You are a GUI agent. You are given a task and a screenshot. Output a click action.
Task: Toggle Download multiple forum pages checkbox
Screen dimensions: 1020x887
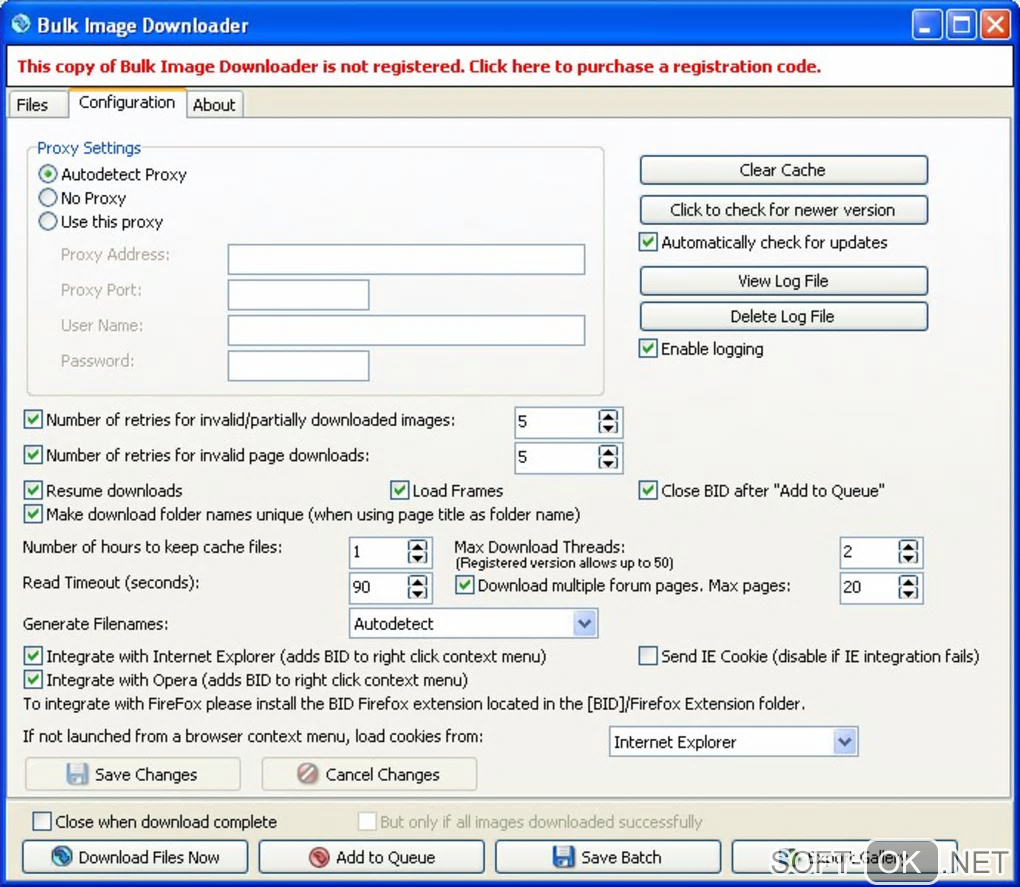(464, 585)
